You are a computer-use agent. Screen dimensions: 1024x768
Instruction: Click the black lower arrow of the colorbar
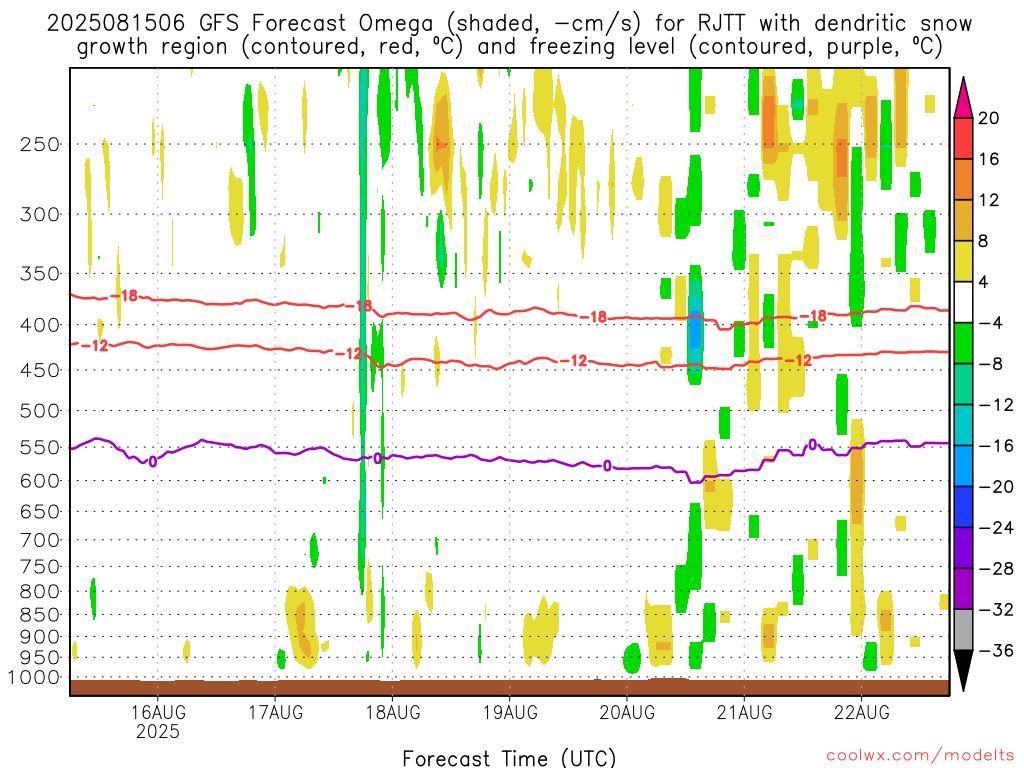pos(963,671)
